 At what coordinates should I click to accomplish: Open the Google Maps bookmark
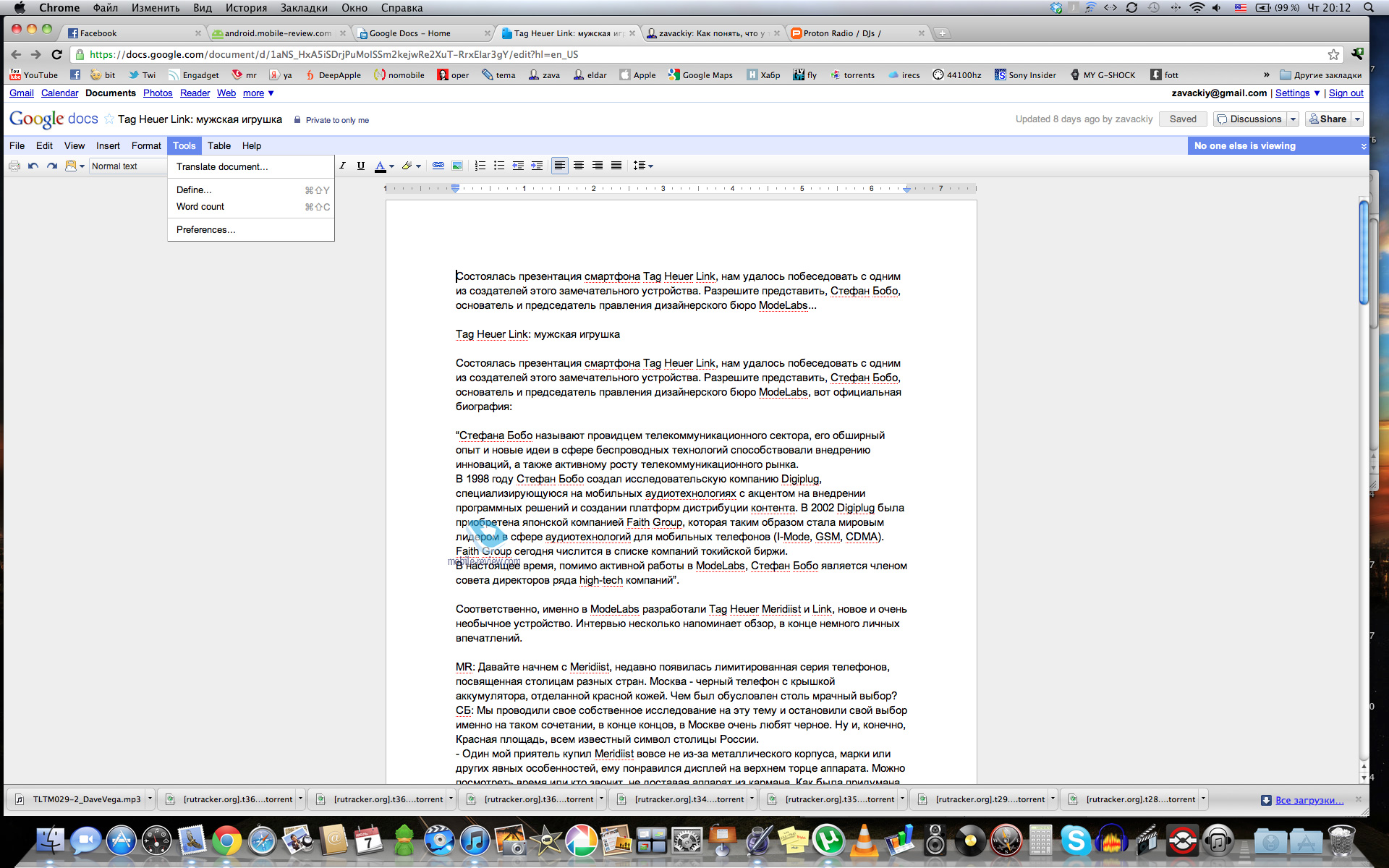(700, 75)
